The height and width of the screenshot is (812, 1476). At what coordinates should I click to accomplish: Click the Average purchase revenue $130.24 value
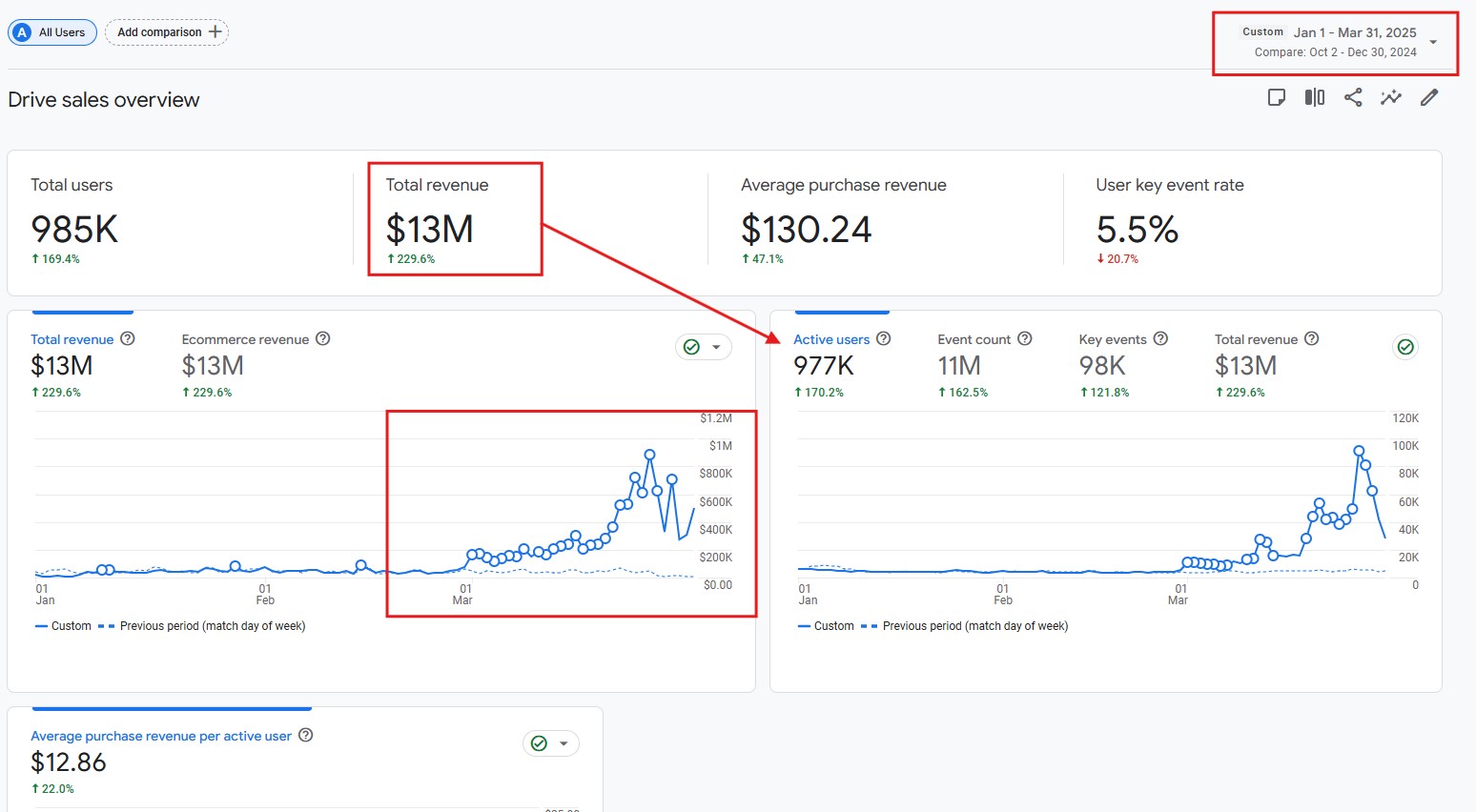806,230
